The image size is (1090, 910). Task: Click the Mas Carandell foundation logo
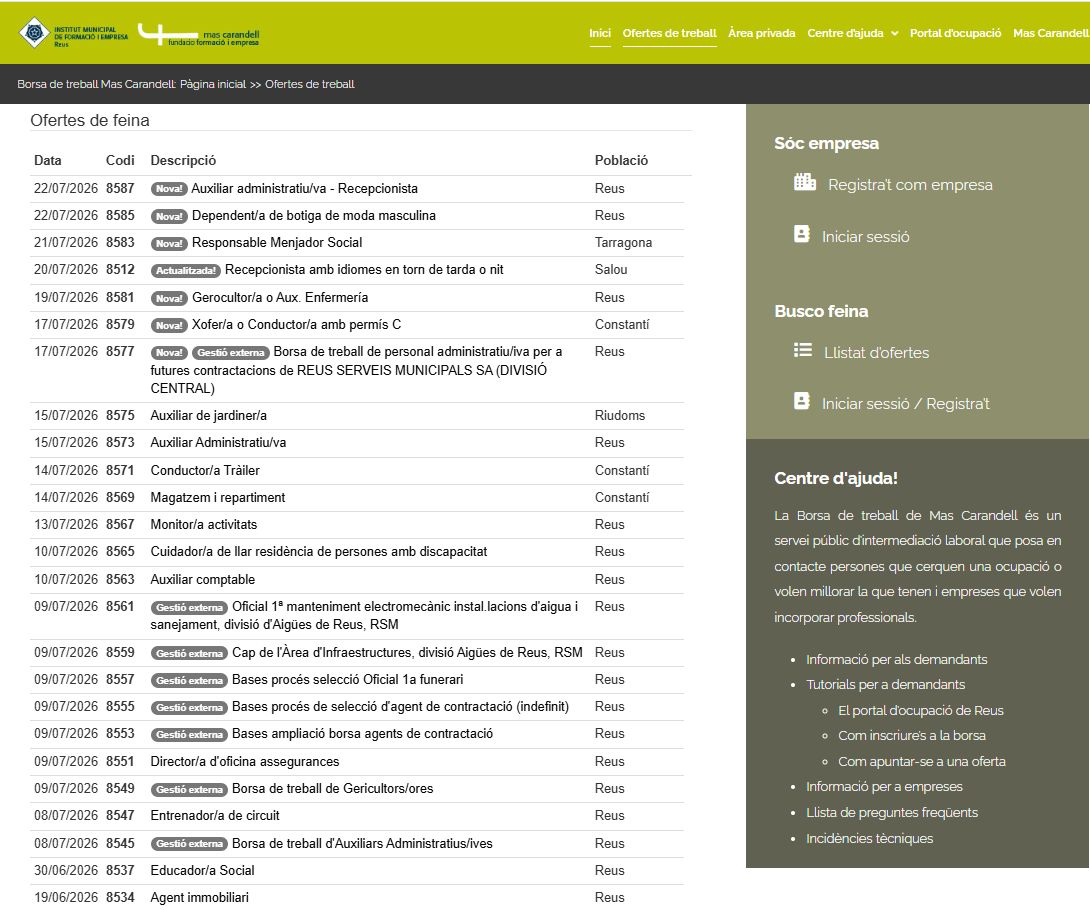(x=199, y=35)
